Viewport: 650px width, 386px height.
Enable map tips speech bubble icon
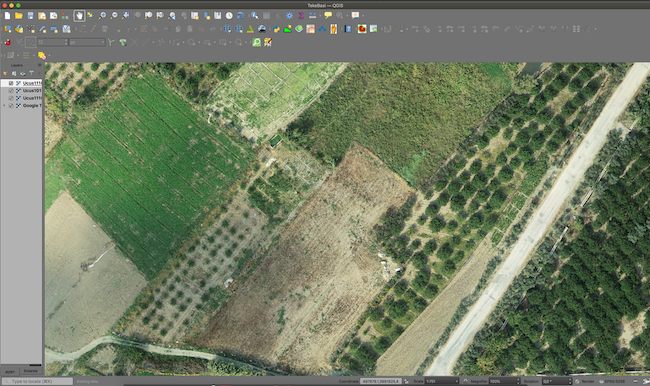328,16
